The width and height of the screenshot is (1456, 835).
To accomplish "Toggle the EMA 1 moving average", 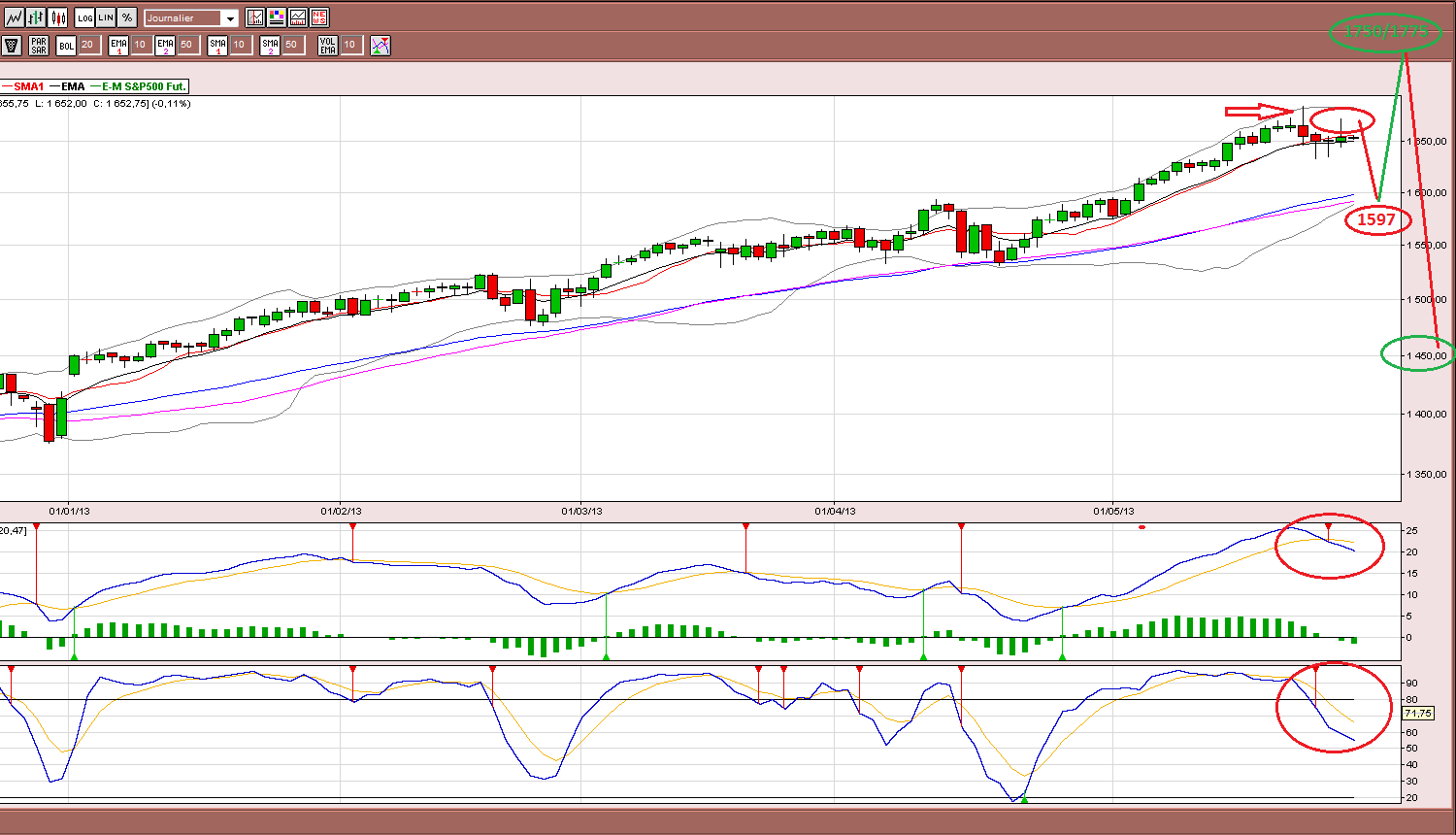I will coord(118,46).
